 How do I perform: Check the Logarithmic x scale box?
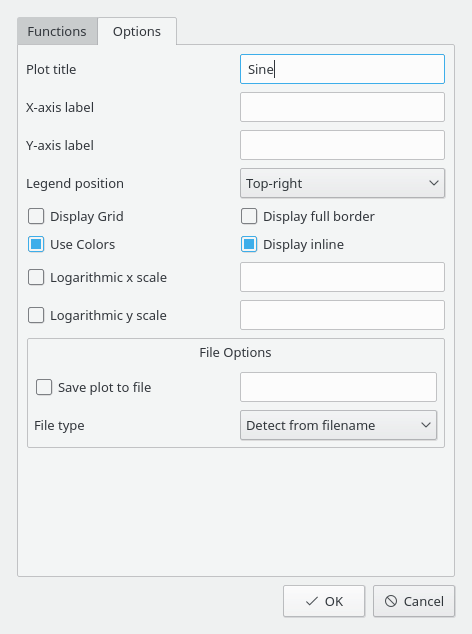pyautogui.click(x=36, y=277)
